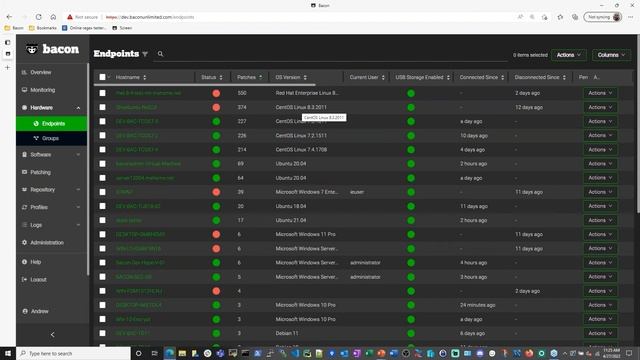Check the Red Hat Enterprise Linux row checkbox
The height and width of the screenshot is (360, 640).
(102, 93)
